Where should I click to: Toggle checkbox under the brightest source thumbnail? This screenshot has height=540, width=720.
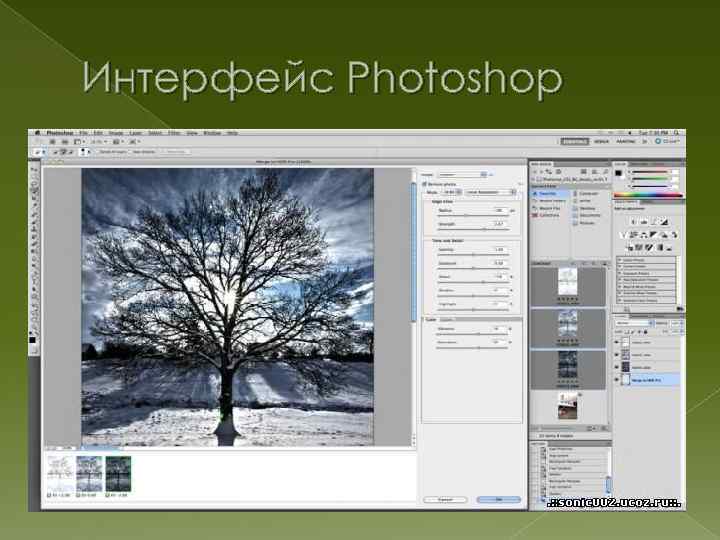(50, 495)
